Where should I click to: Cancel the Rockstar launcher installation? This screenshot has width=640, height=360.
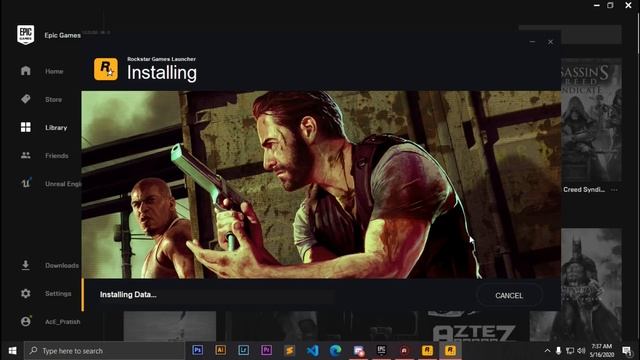(x=509, y=296)
